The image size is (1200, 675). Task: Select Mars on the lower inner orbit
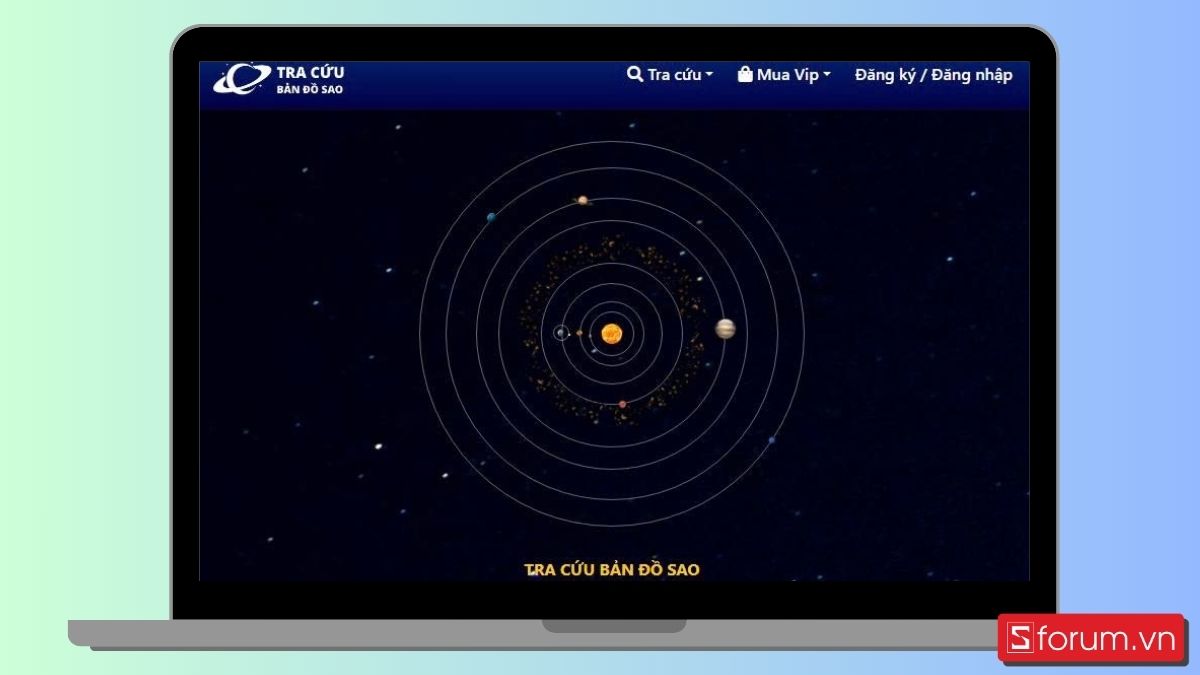(622, 404)
